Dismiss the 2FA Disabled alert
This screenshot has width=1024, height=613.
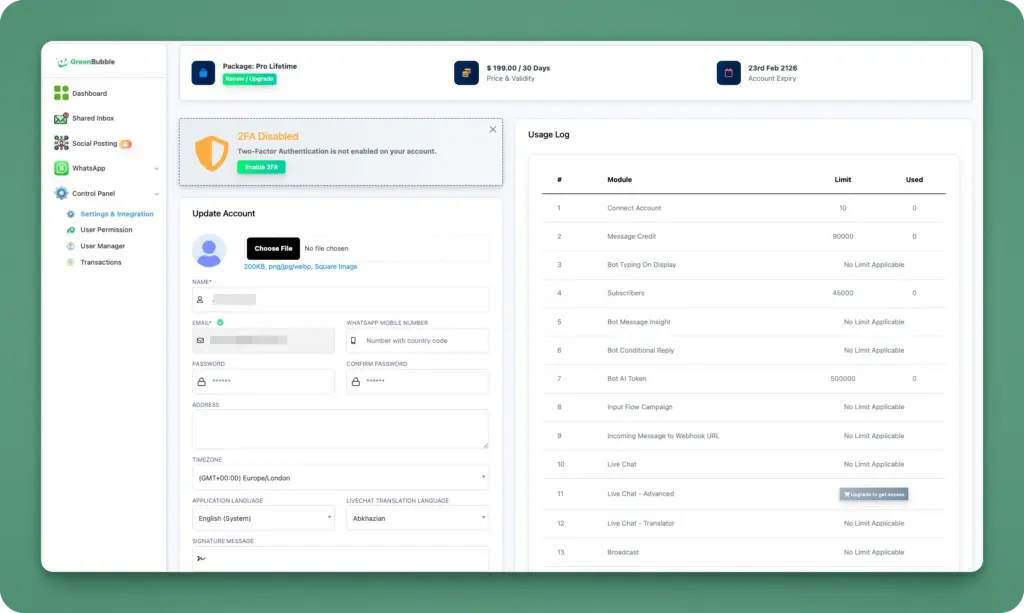tap(492, 129)
